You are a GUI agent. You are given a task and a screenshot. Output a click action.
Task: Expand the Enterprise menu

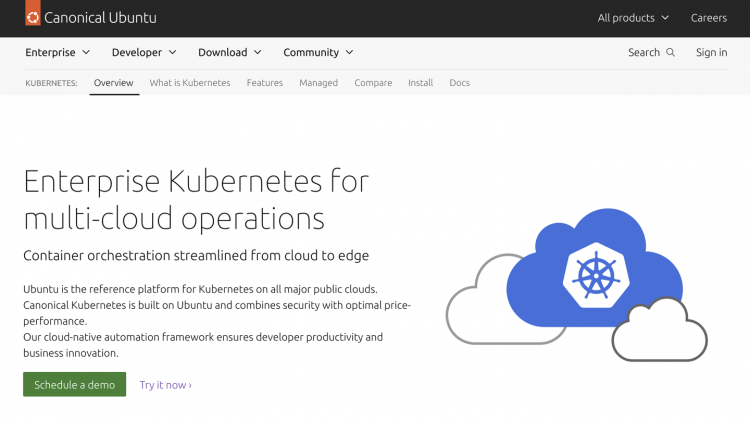[57, 52]
